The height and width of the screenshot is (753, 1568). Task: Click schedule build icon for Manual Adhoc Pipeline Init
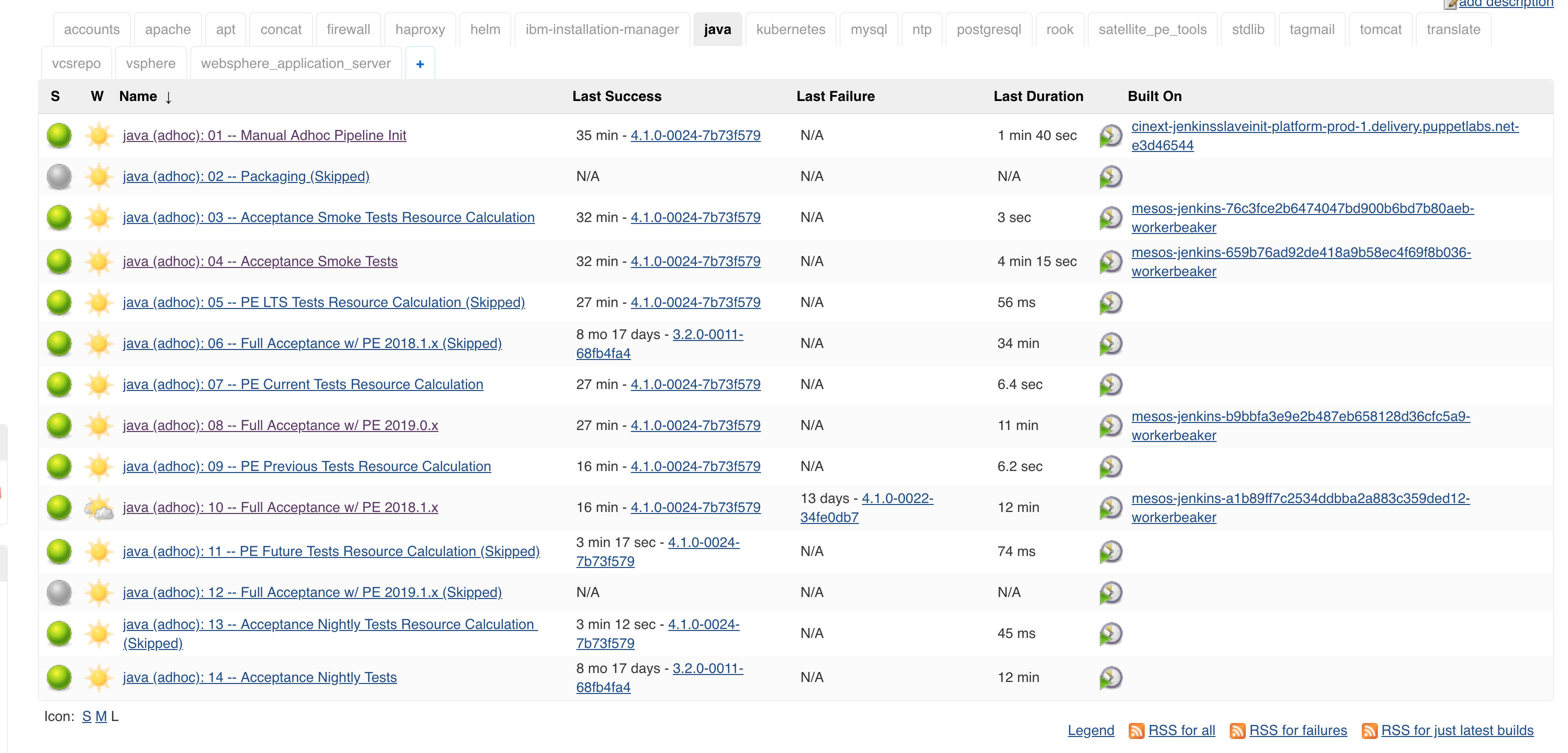point(1110,135)
